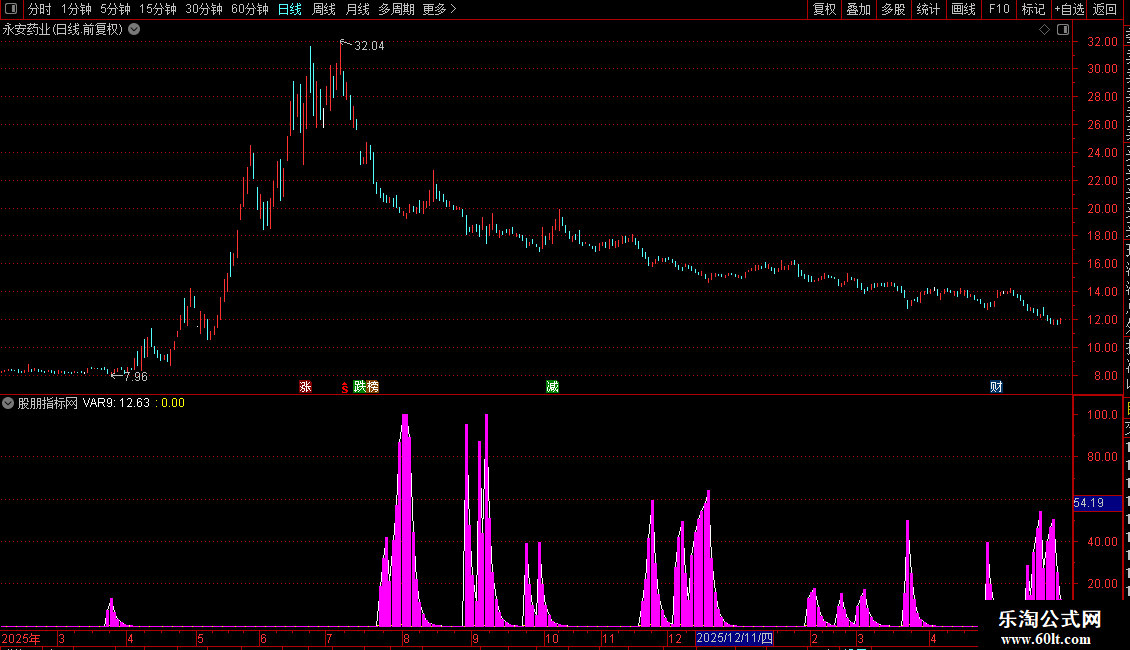1130x650 pixels.
Task: Click the 统计 statistics button
Action: [928, 9]
